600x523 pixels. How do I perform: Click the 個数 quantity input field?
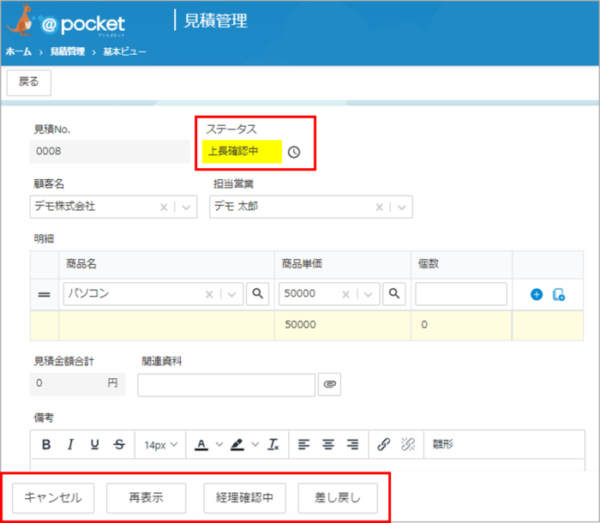(x=461, y=294)
